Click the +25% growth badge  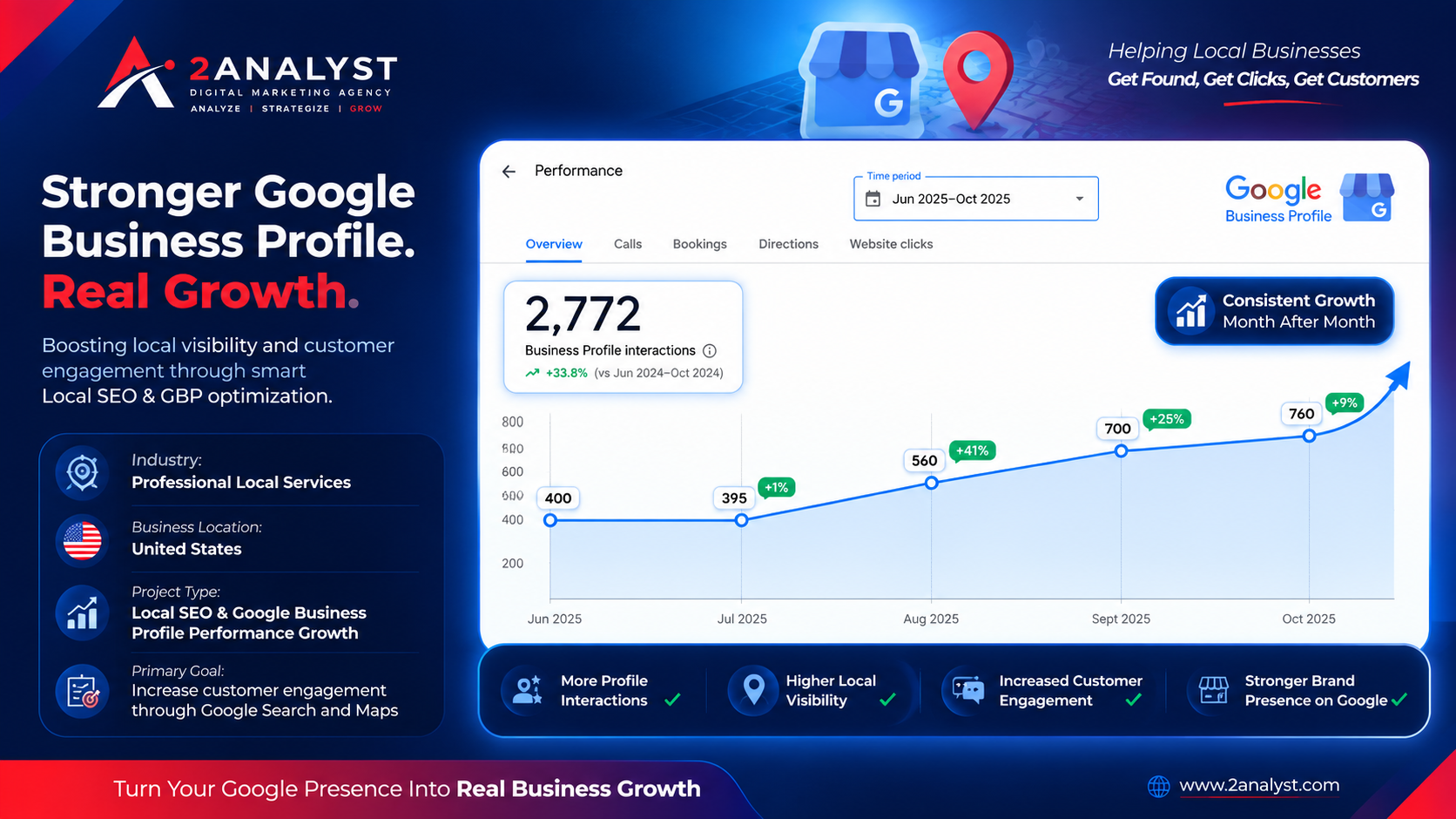[1166, 419]
